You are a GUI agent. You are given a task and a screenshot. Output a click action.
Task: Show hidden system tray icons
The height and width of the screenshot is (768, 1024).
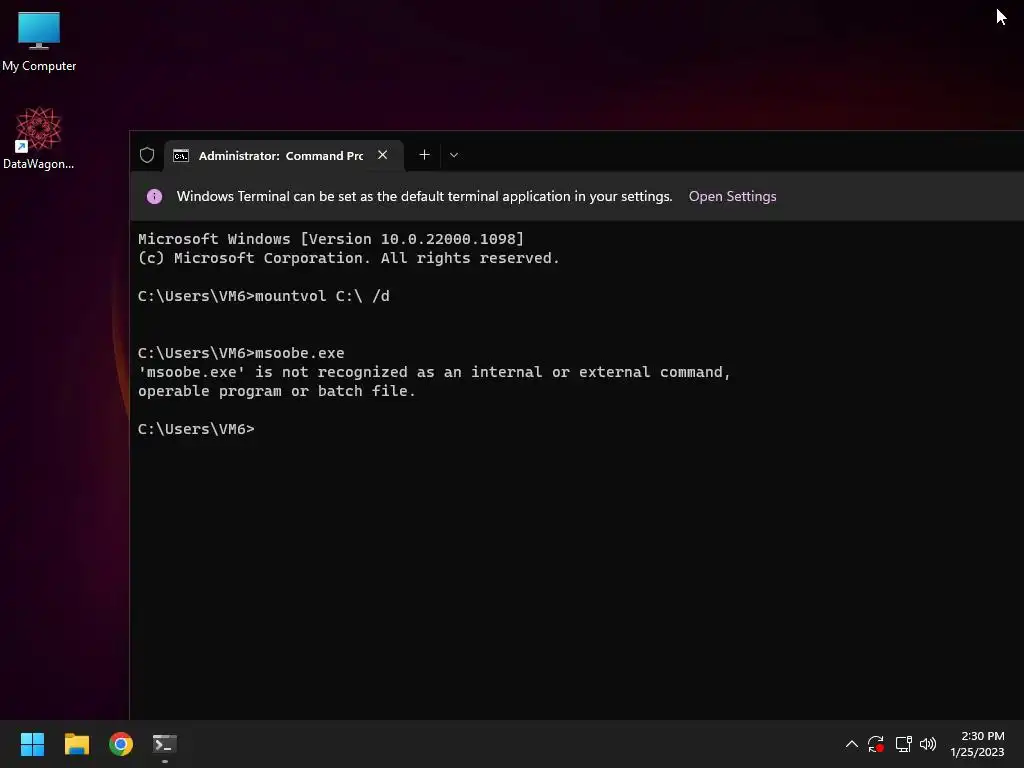tap(852, 744)
